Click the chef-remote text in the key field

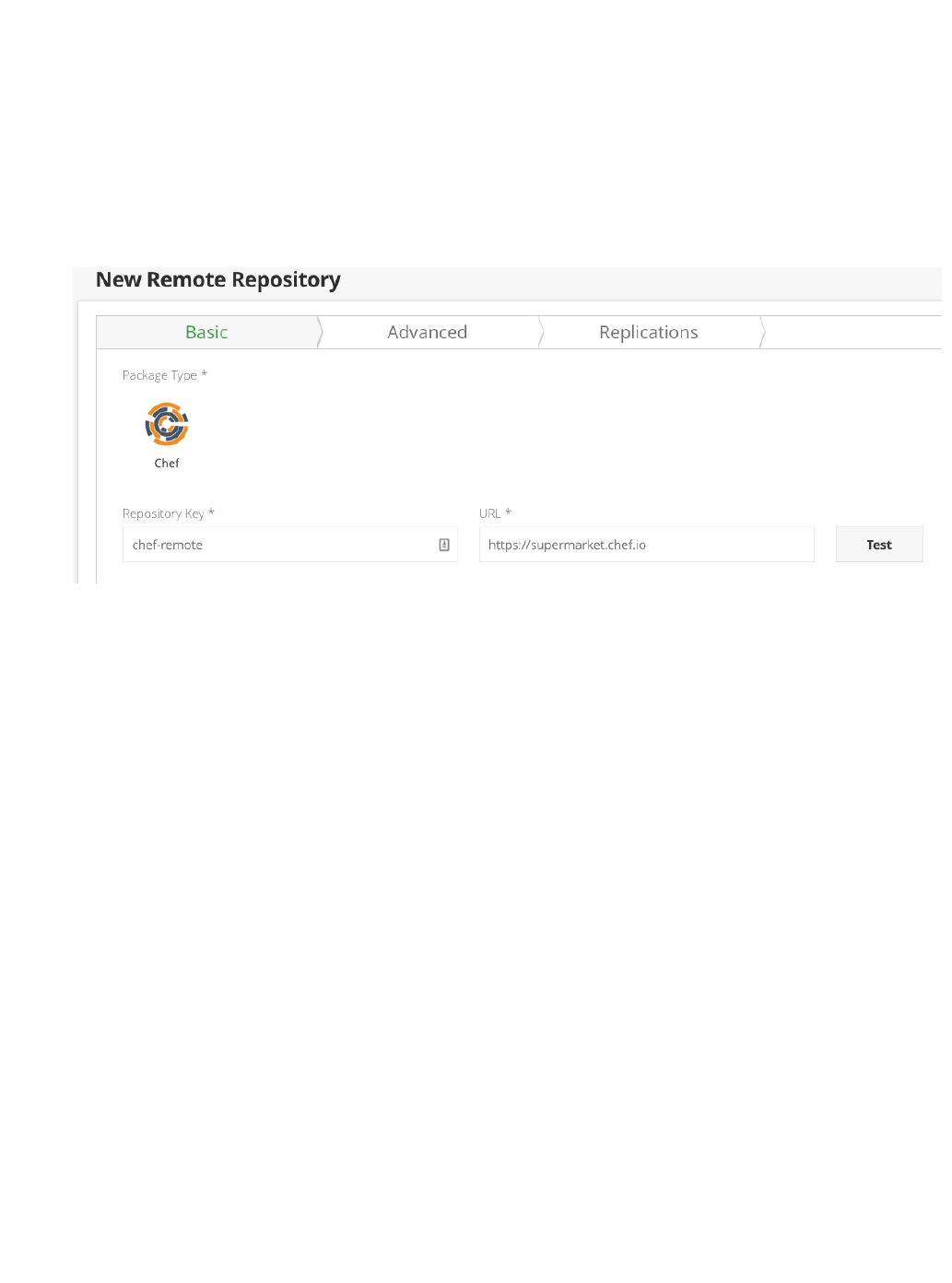(168, 545)
